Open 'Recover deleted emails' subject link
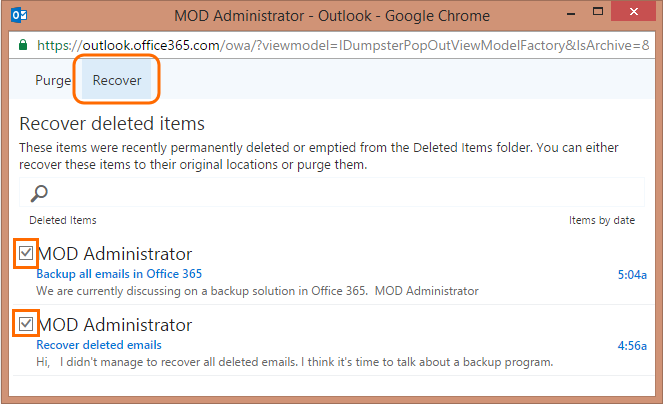This screenshot has height=404, width=663. [x=99, y=345]
